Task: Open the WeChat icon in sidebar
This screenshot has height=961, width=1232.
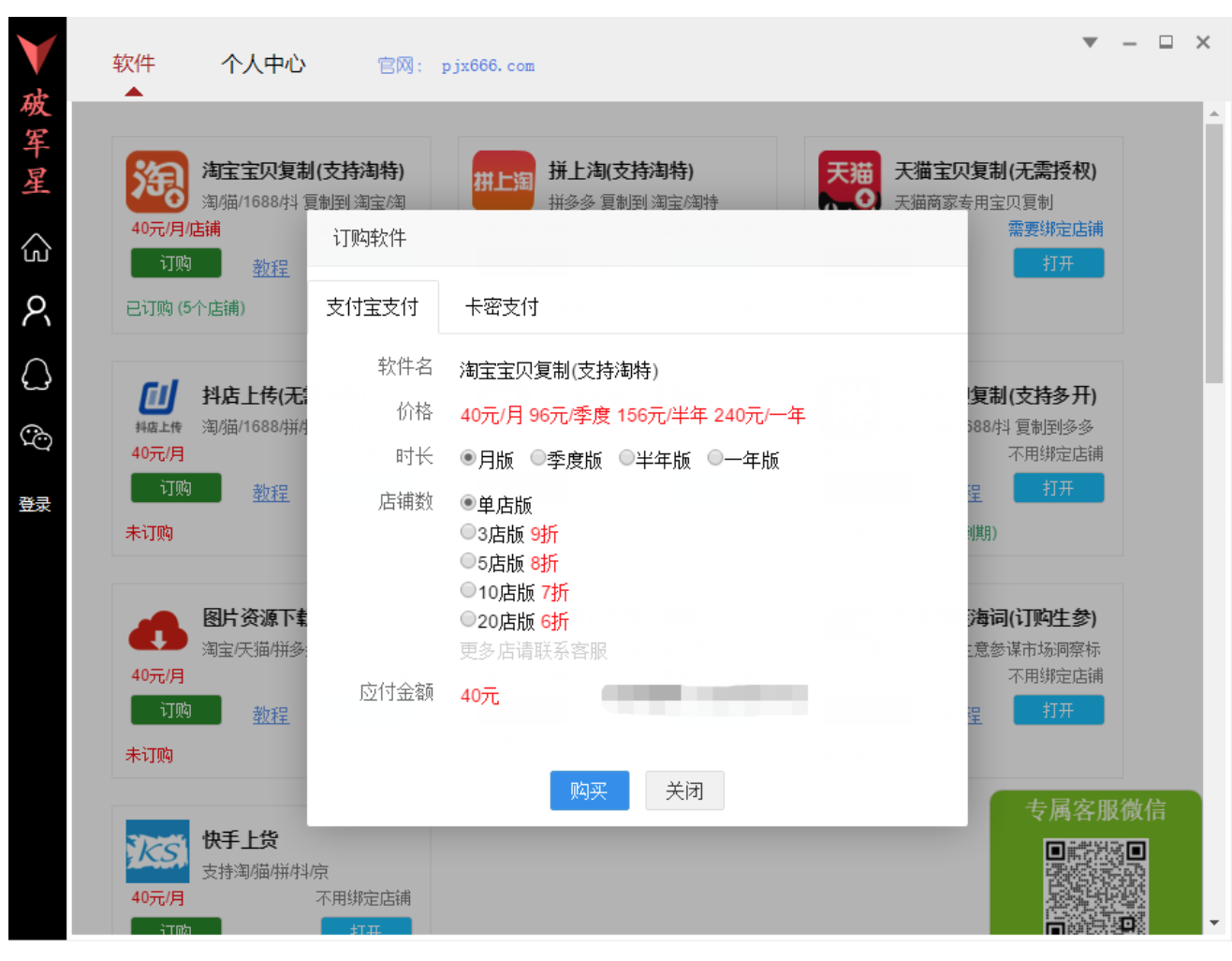Action: tap(37, 437)
